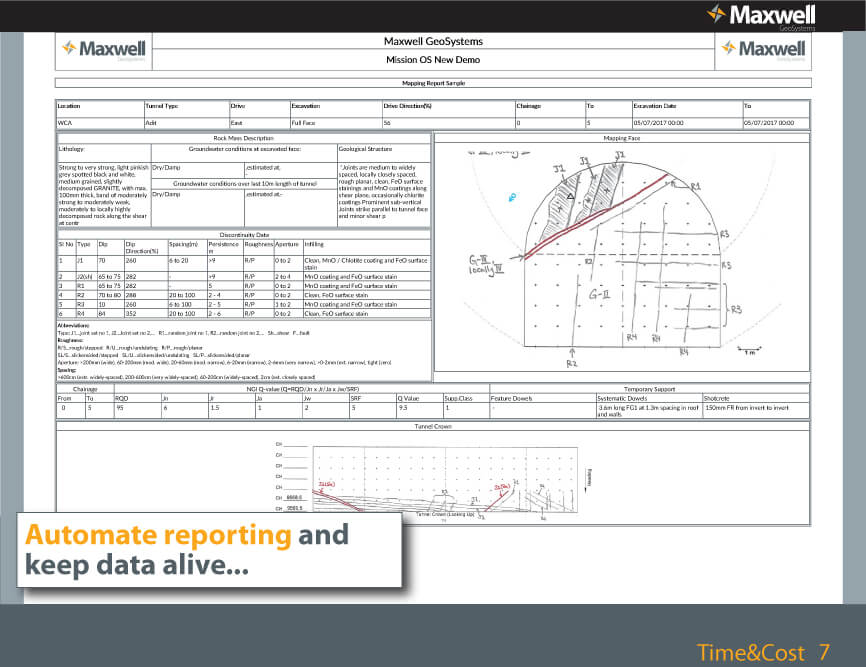Click the 'Supp.Class' column header
This screenshot has height=667, width=866.
point(458,398)
